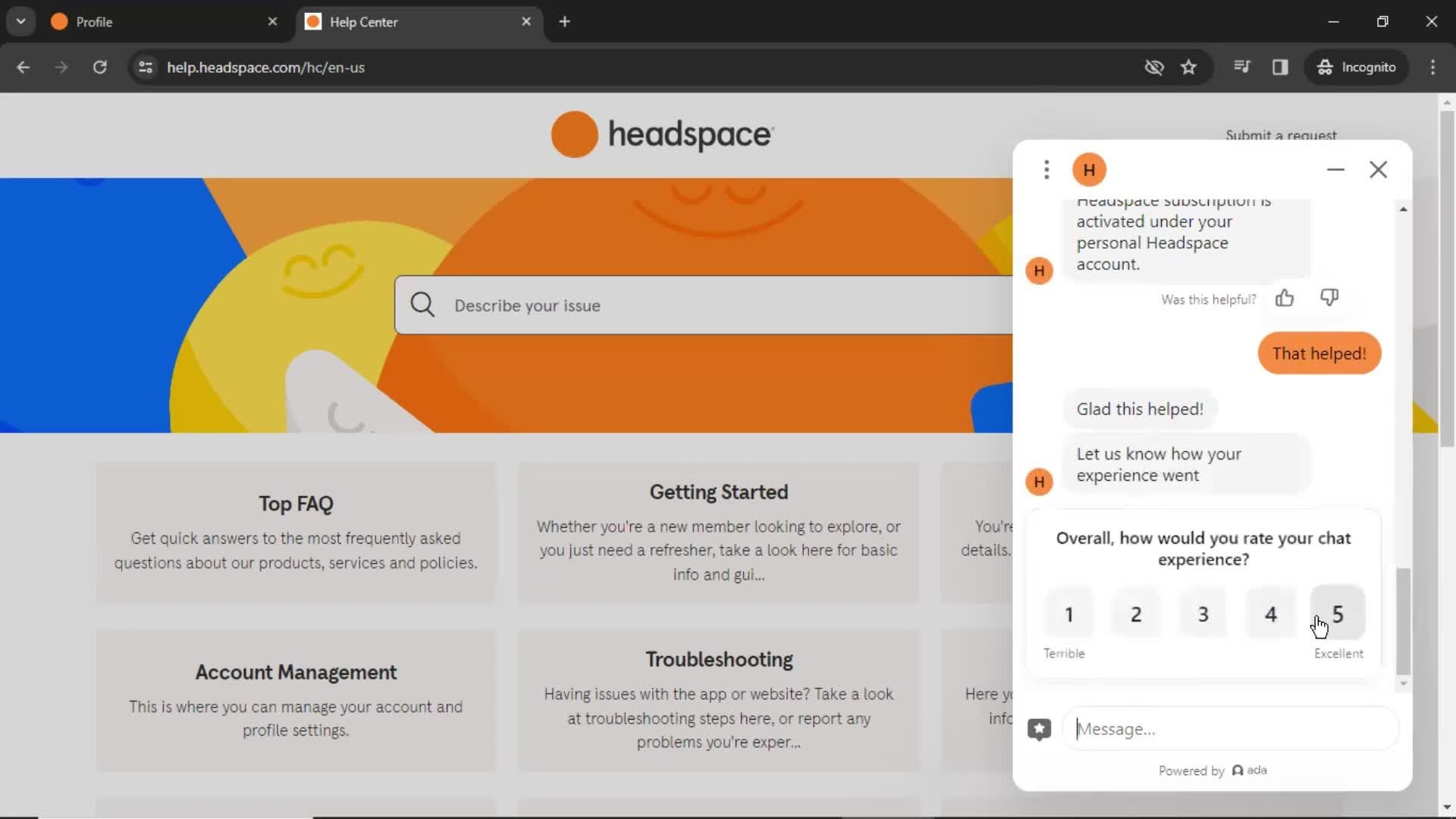
Task: Go forward to the next page
Action: (x=61, y=67)
